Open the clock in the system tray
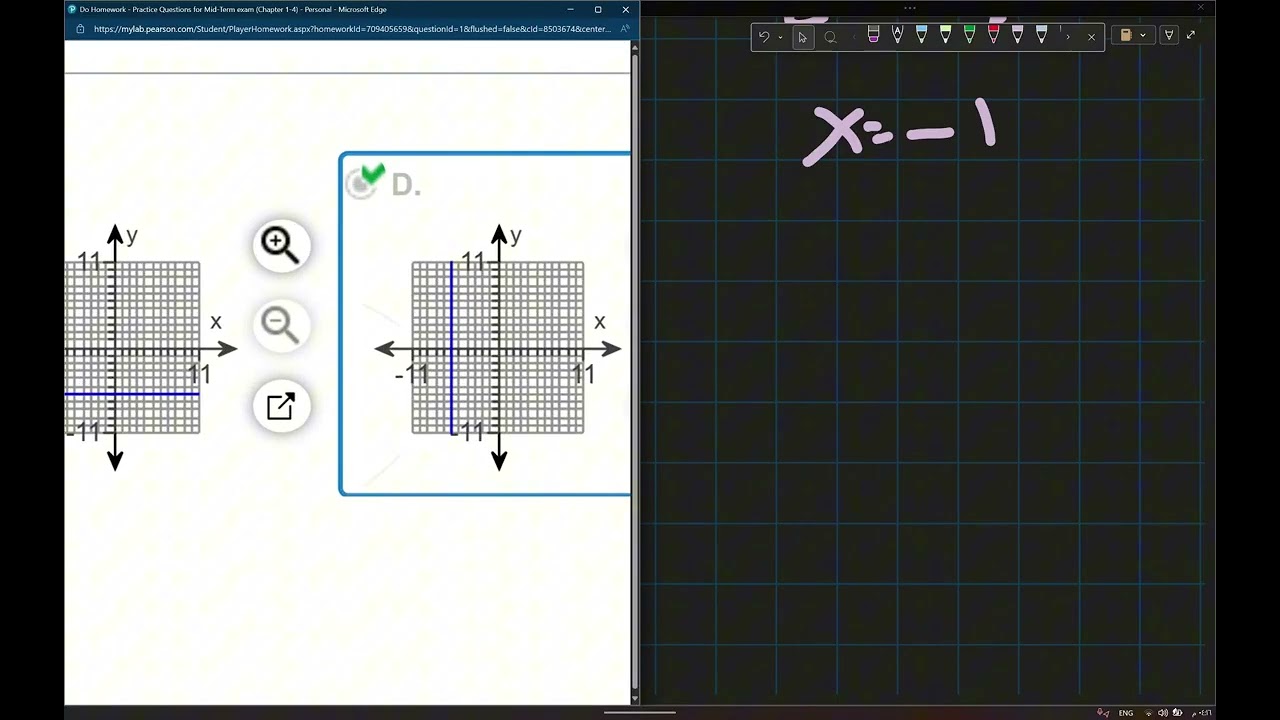1280x720 pixels. point(1203,713)
